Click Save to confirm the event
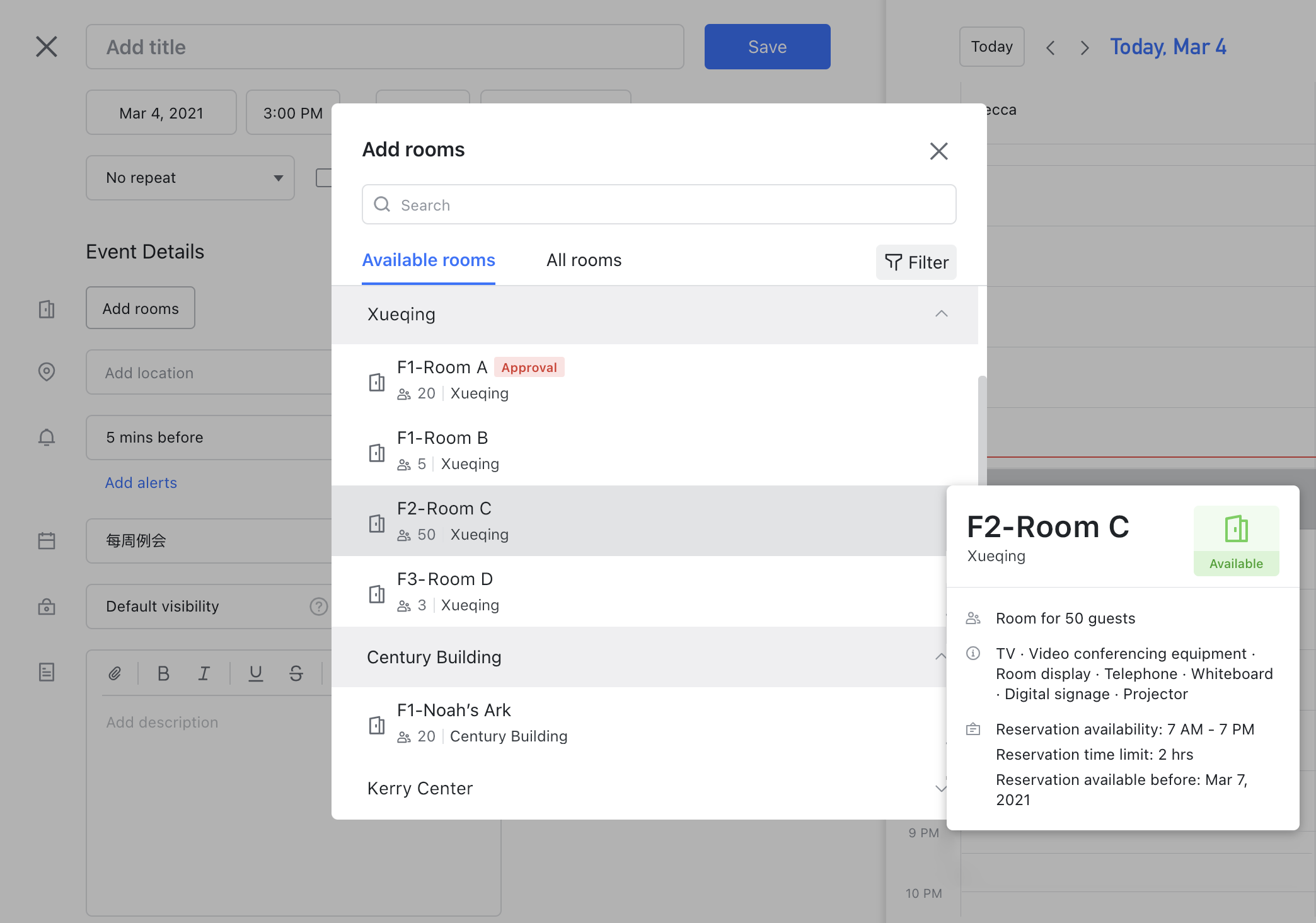This screenshot has width=1316, height=923. click(x=767, y=46)
